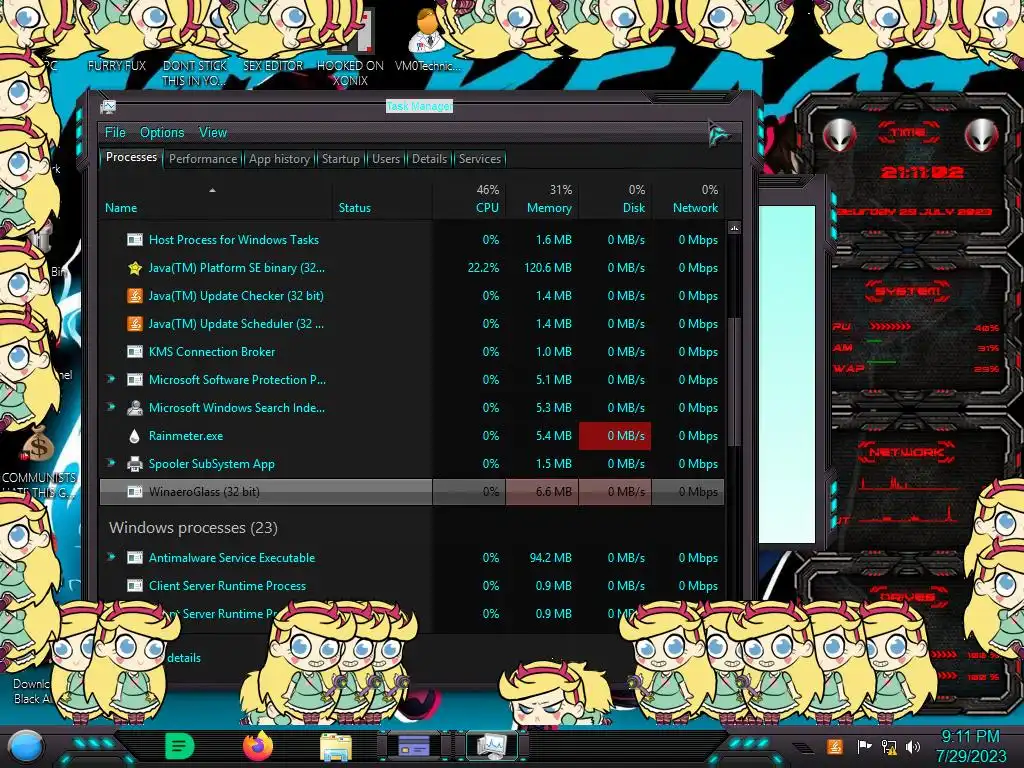Click the network tray icon with warning
Image resolution: width=1024 pixels, height=768 pixels.
tap(889, 746)
